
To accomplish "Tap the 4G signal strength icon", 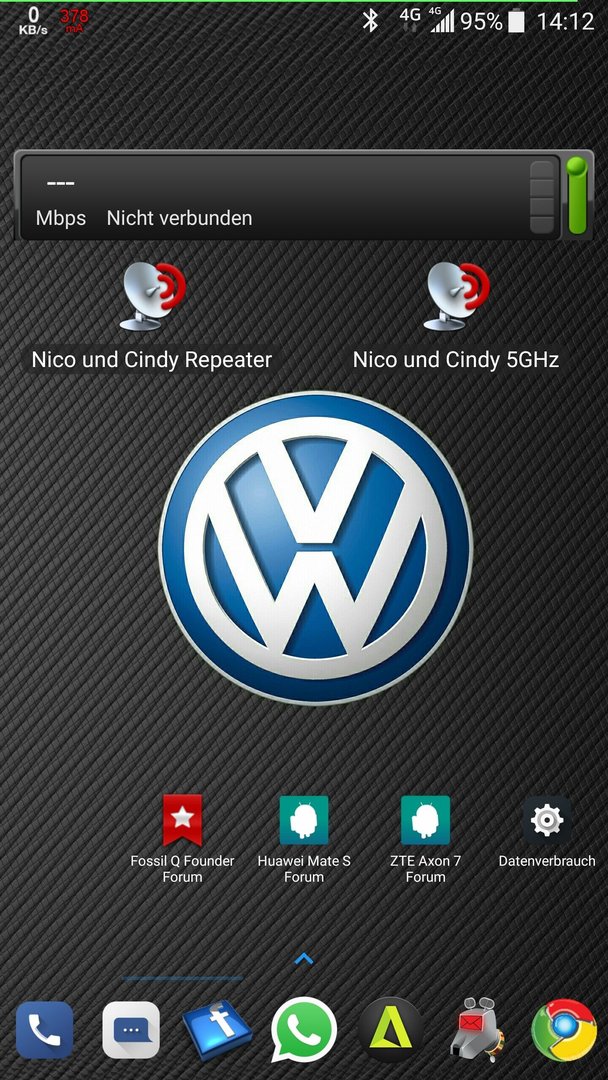I will pyautogui.click(x=441, y=21).
